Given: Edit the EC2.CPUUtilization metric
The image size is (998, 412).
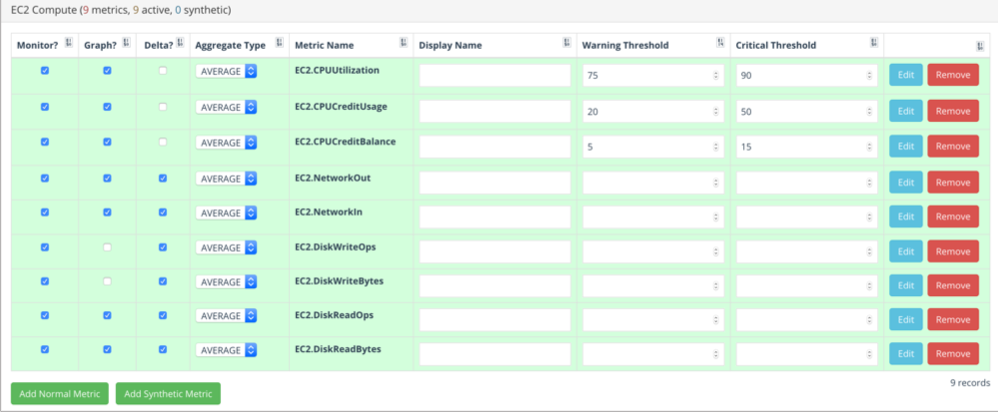Looking at the screenshot, I should (906, 75).
